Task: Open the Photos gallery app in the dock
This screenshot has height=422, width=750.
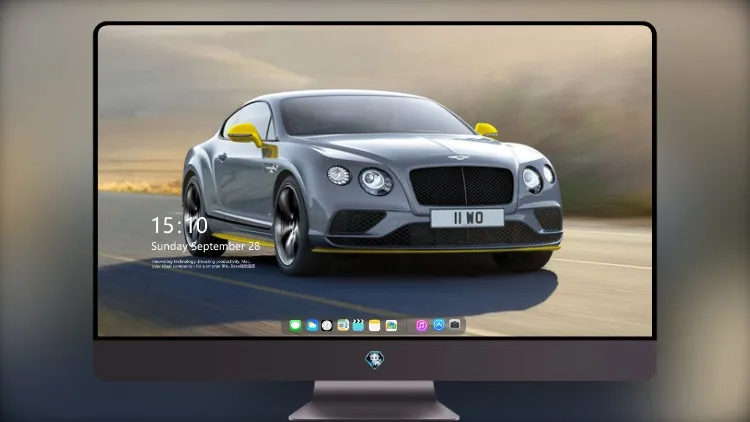Action: [391, 326]
